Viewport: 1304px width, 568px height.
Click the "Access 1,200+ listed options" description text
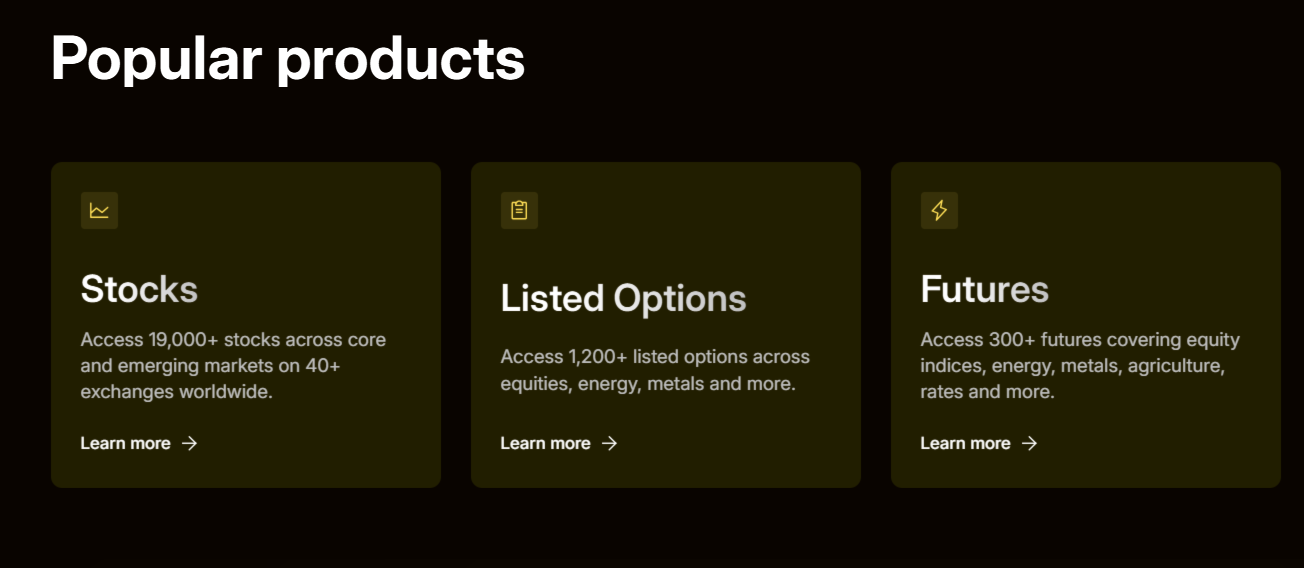[655, 370]
